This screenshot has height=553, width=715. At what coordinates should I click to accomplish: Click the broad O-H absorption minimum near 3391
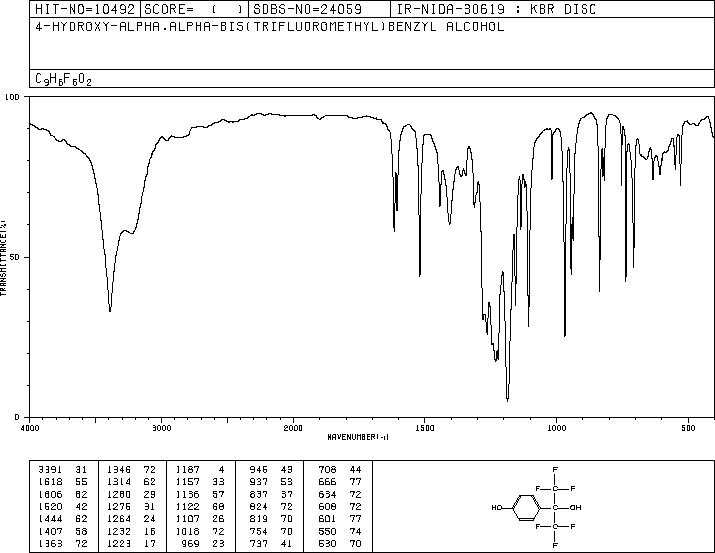click(x=110, y=310)
